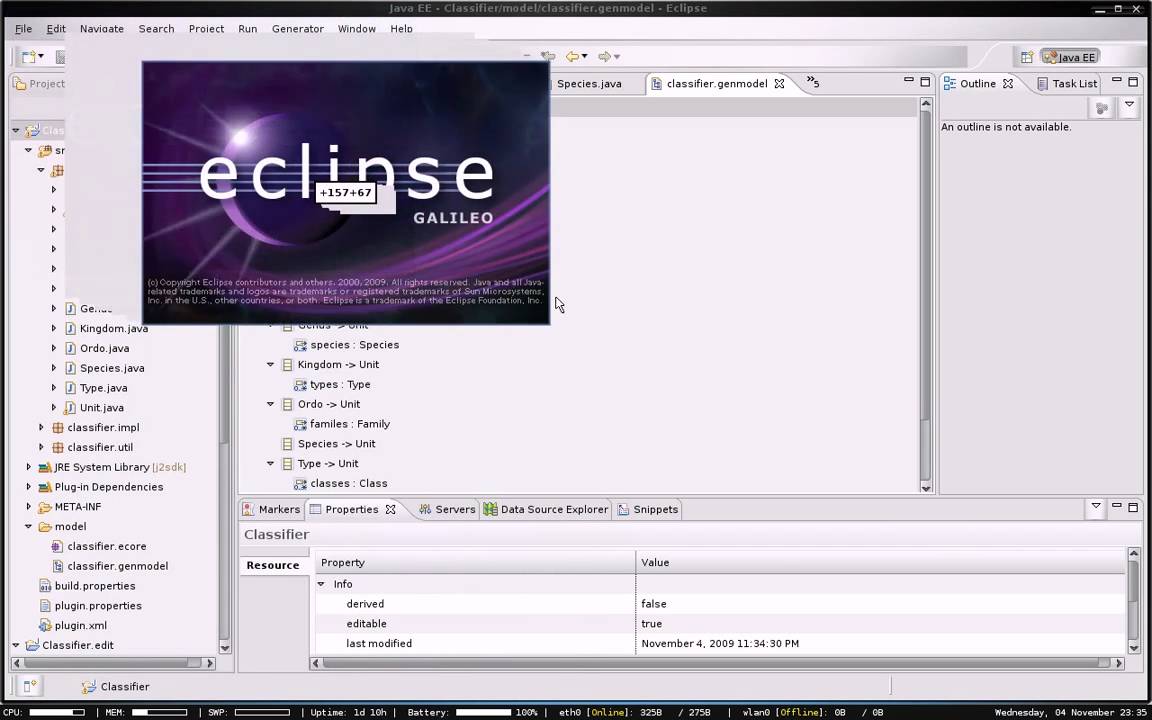Show hidden editors list (»5)
Image resolution: width=1152 pixels, height=720 pixels.
pyautogui.click(x=813, y=82)
